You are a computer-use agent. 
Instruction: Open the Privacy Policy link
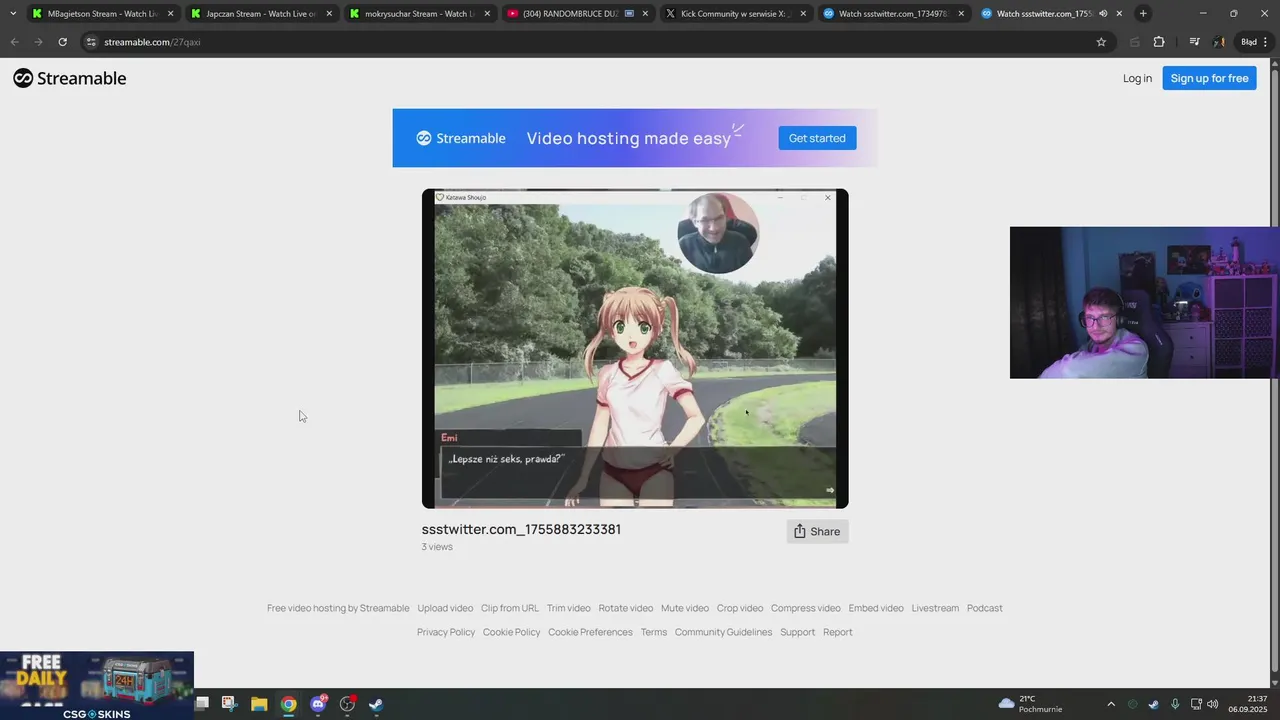[446, 632]
